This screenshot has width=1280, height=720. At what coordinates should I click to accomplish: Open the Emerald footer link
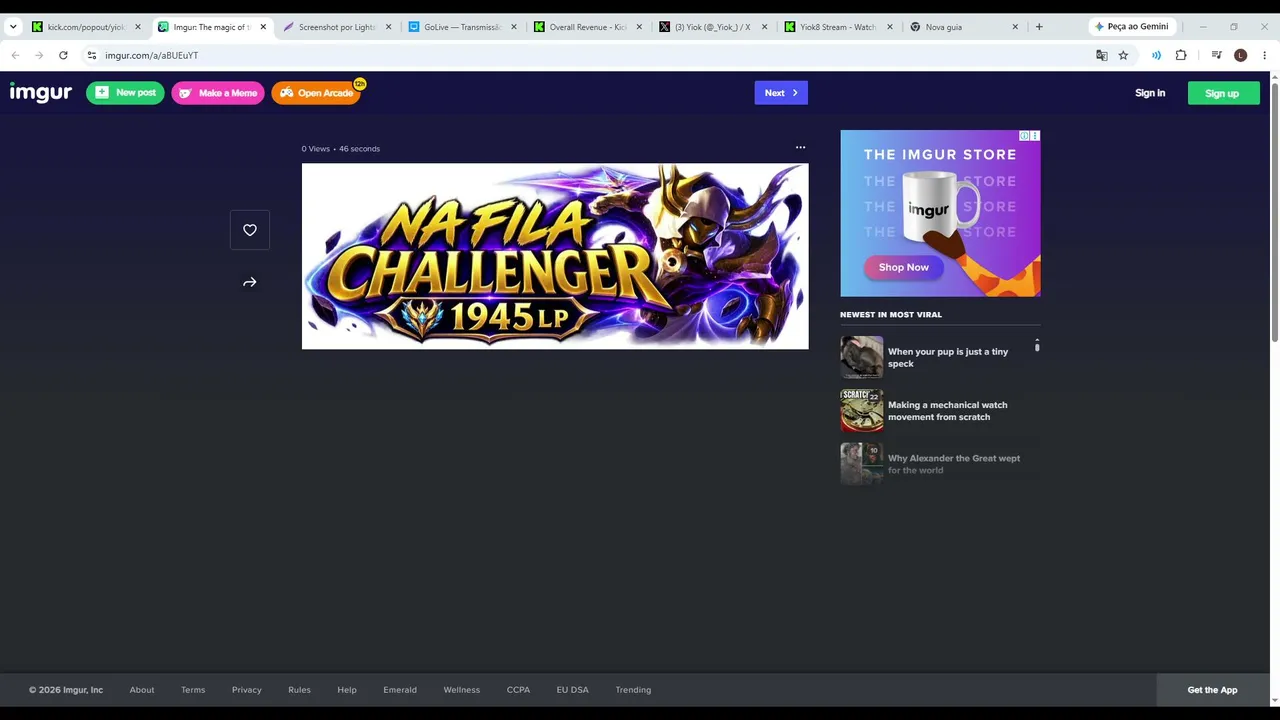point(400,690)
